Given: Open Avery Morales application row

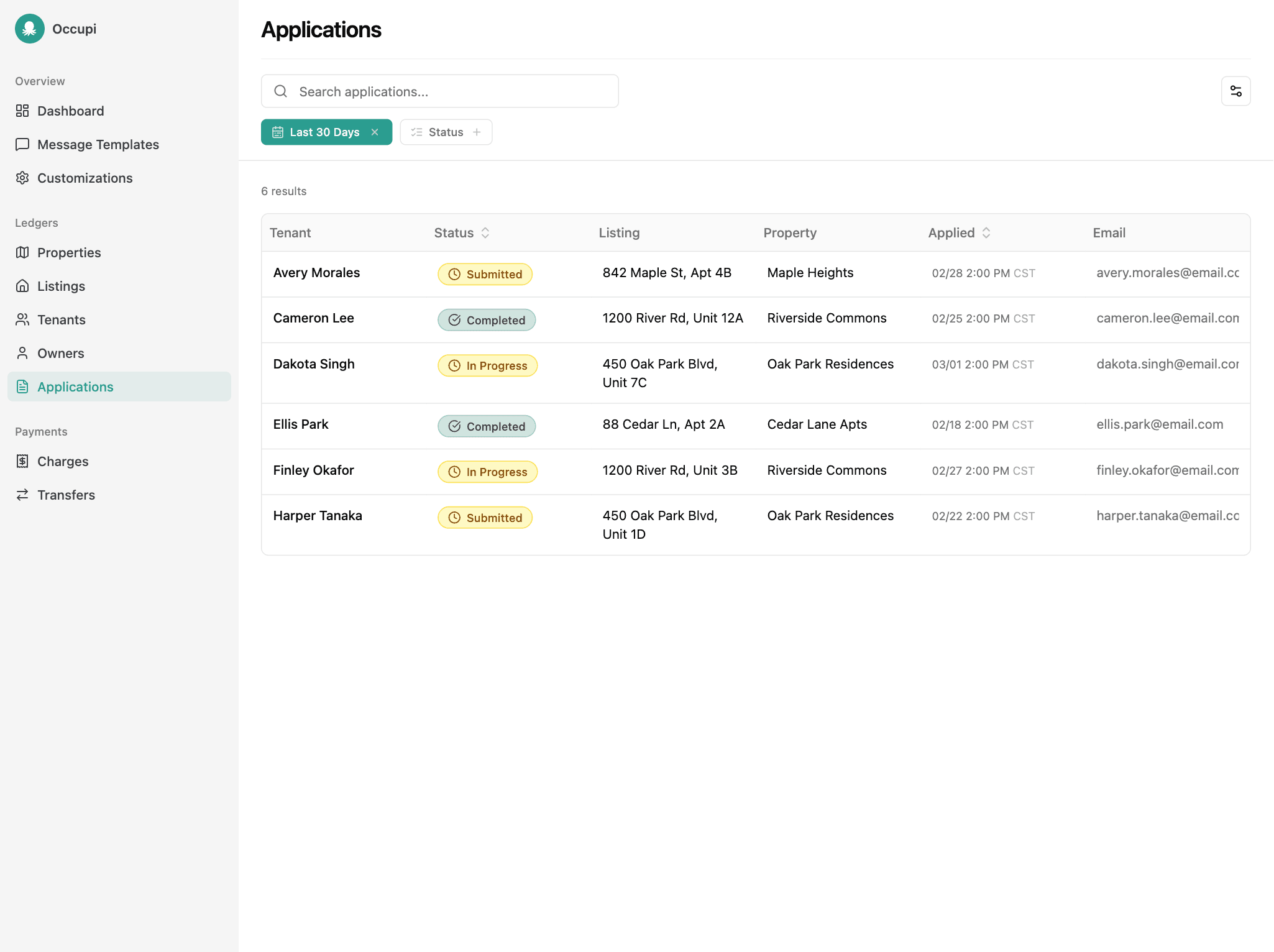Looking at the screenshot, I should click(316, 273).
